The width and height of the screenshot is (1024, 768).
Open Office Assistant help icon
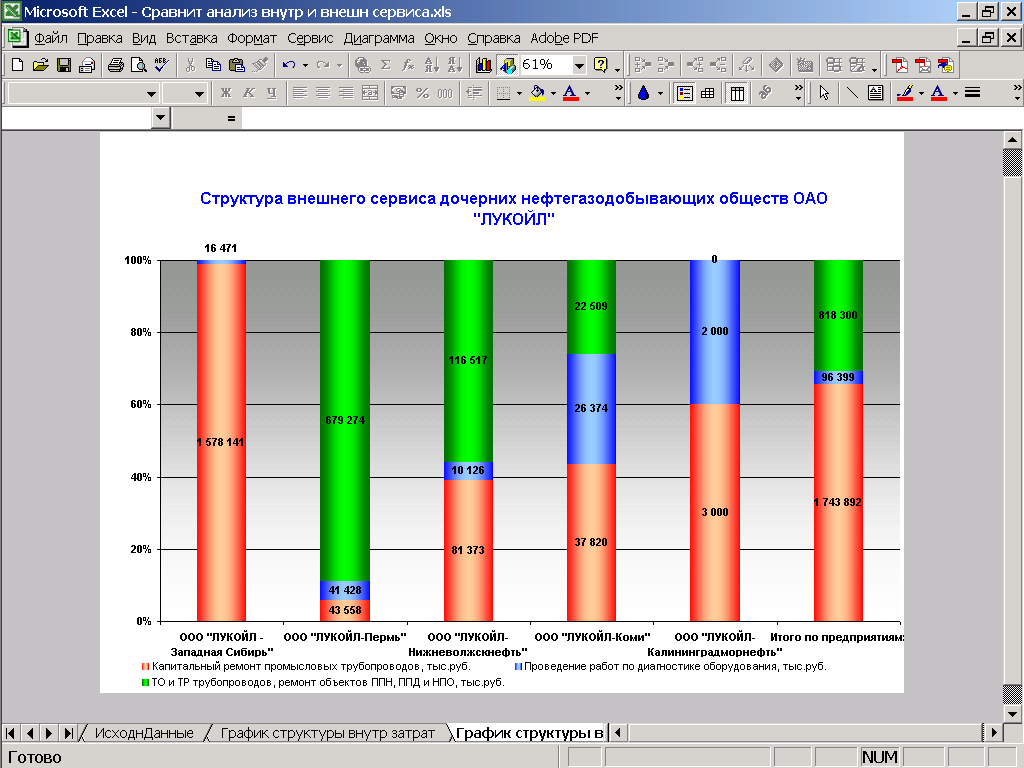601,65
